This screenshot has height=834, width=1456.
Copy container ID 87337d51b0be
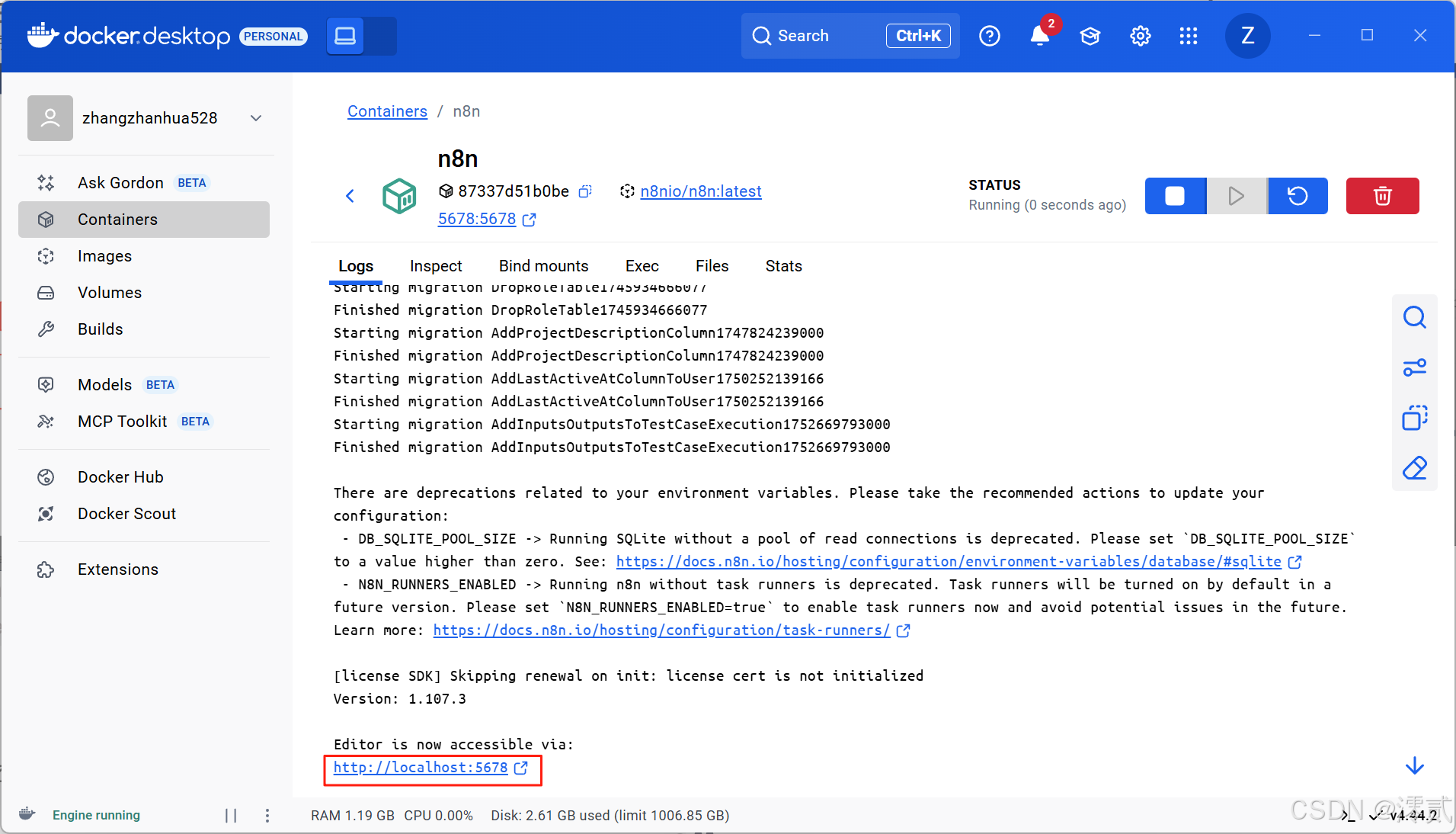click(585, 191)
